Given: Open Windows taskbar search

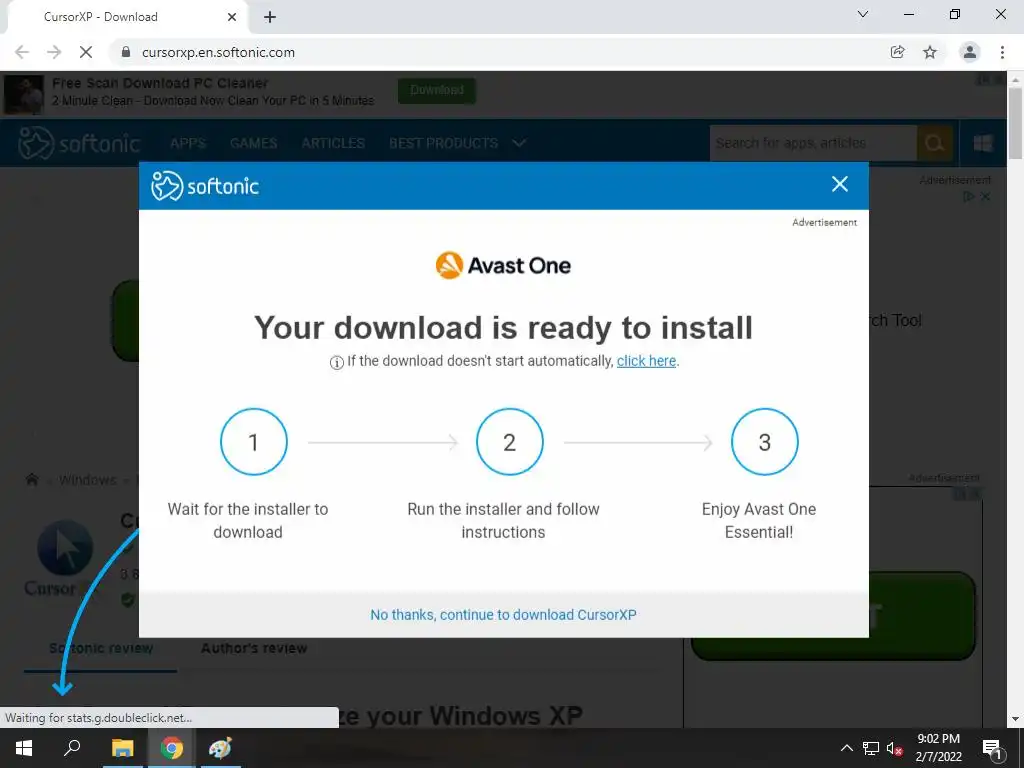Looking at the screenshot, I should [x=72, y=748].
